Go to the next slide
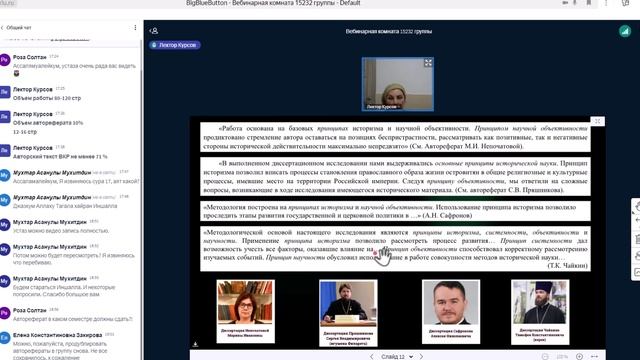The height and width of the screenshot is (360, 640). coord(421,356)
